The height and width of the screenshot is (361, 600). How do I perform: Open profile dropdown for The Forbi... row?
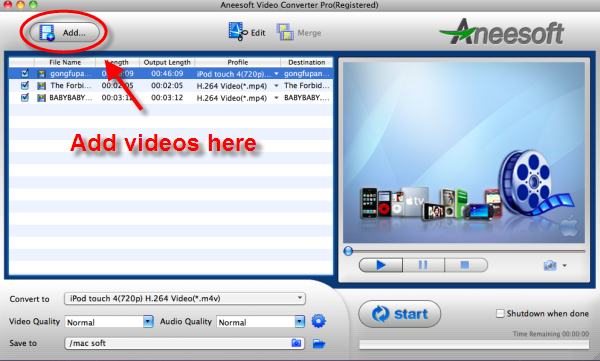tap(276, 86)
